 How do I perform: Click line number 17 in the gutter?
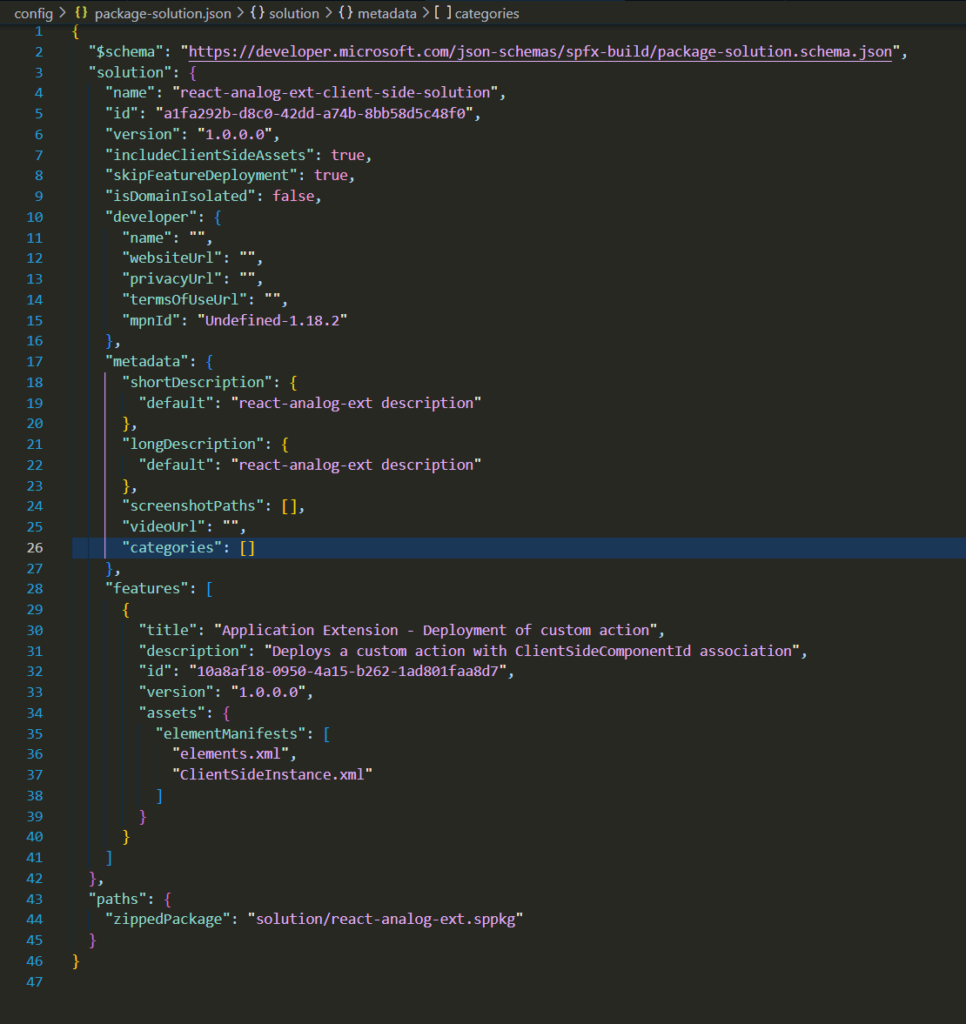[x=35, y=362]
